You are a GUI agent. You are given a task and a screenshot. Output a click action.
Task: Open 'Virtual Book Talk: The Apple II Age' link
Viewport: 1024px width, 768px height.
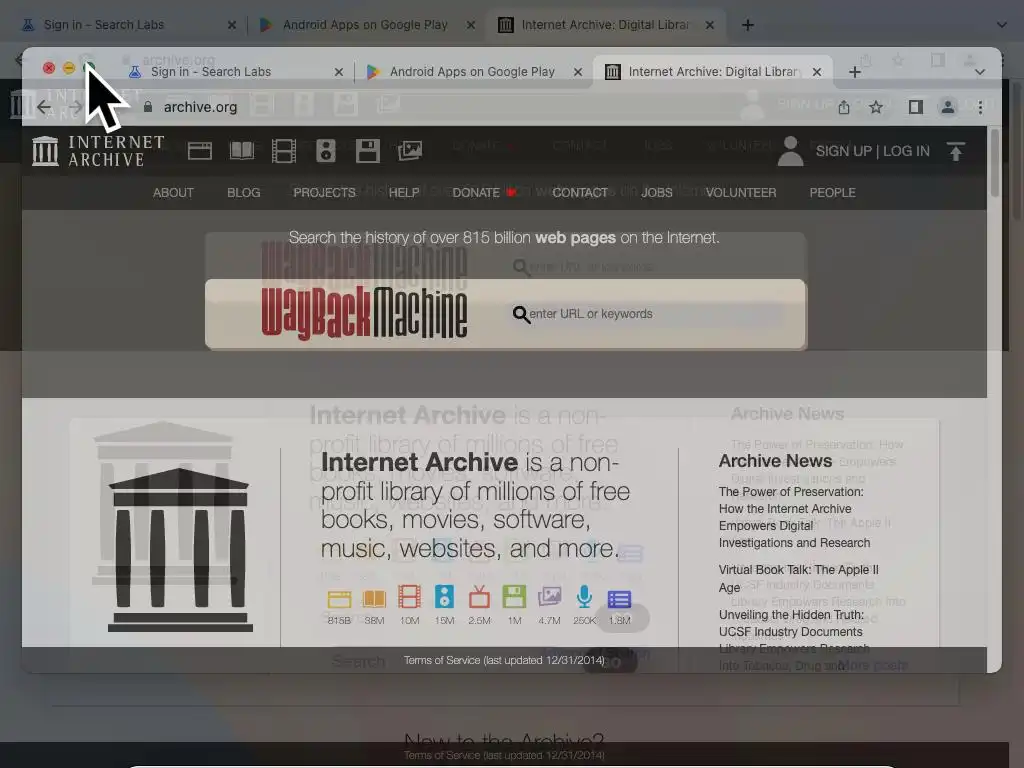pyautogui.click(x=799, y=579)
